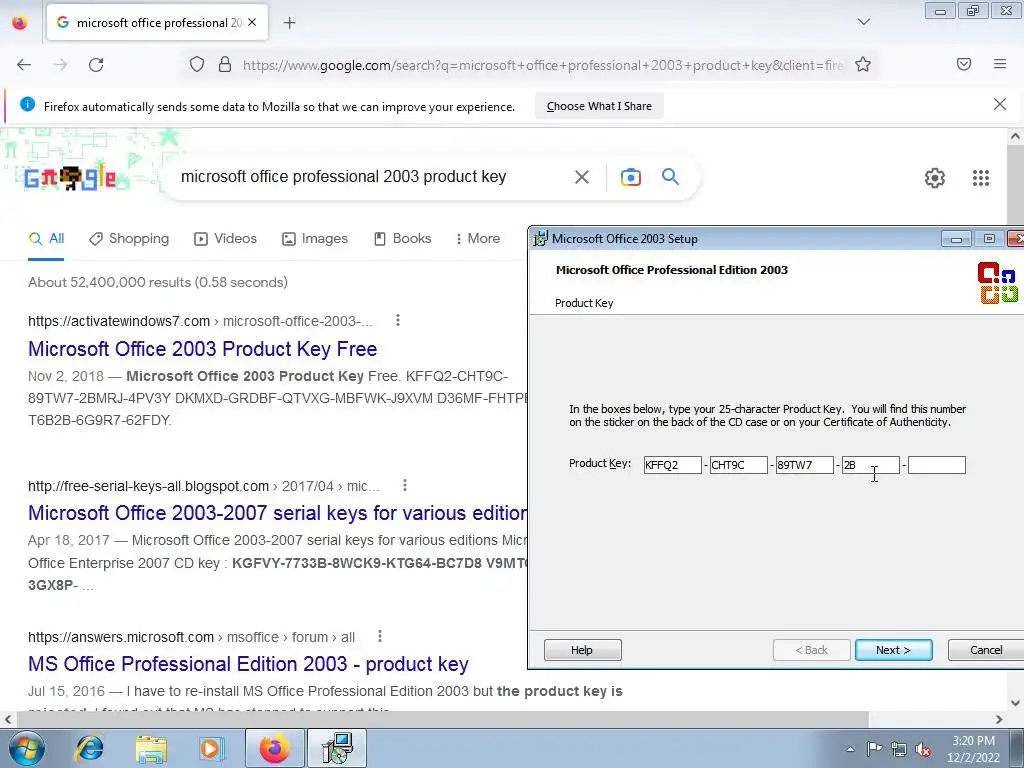Click the fourth Product Key box containing 2B
Screen dimensions: 1024x768
click(x=870, y=465)
